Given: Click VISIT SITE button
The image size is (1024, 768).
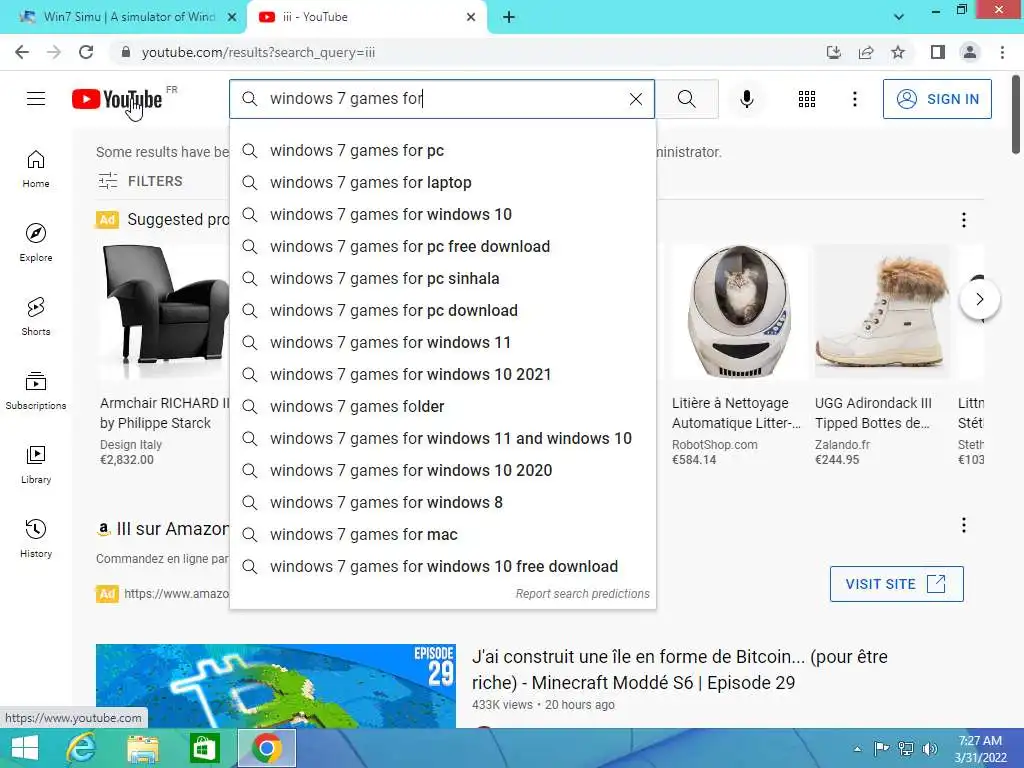Looking at the screenshot, I should [x=897, y=584].
